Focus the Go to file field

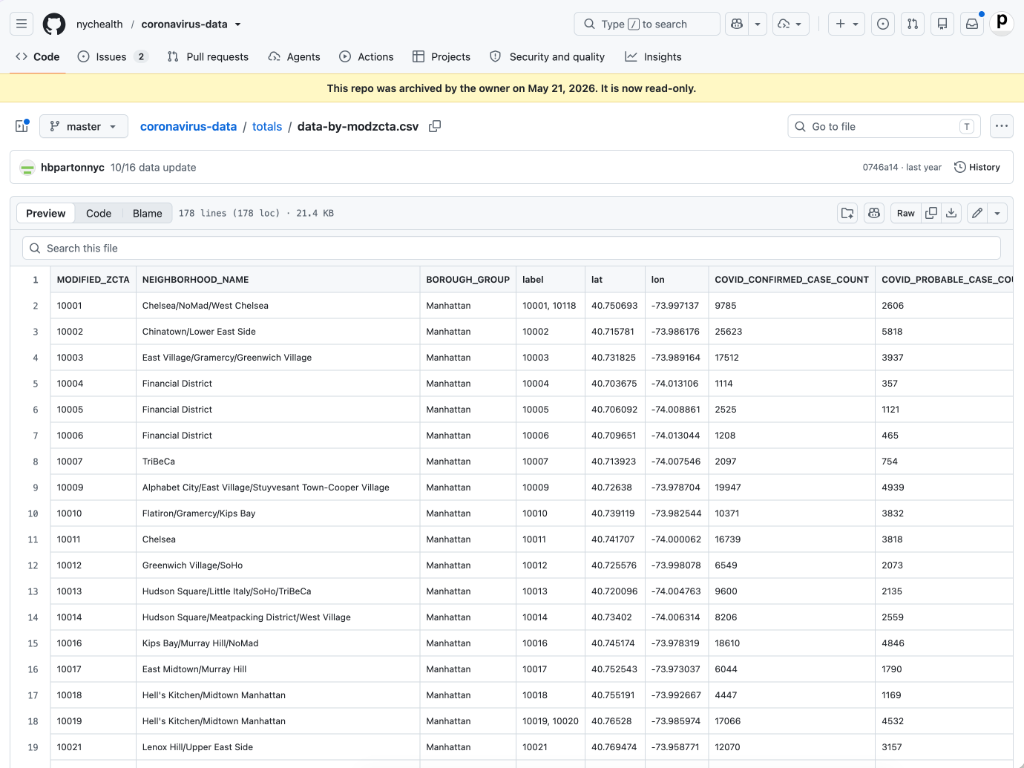pos(884,127)
